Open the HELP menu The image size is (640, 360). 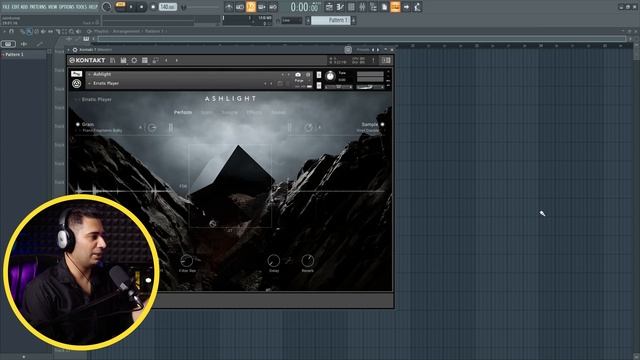pos(93,7)
